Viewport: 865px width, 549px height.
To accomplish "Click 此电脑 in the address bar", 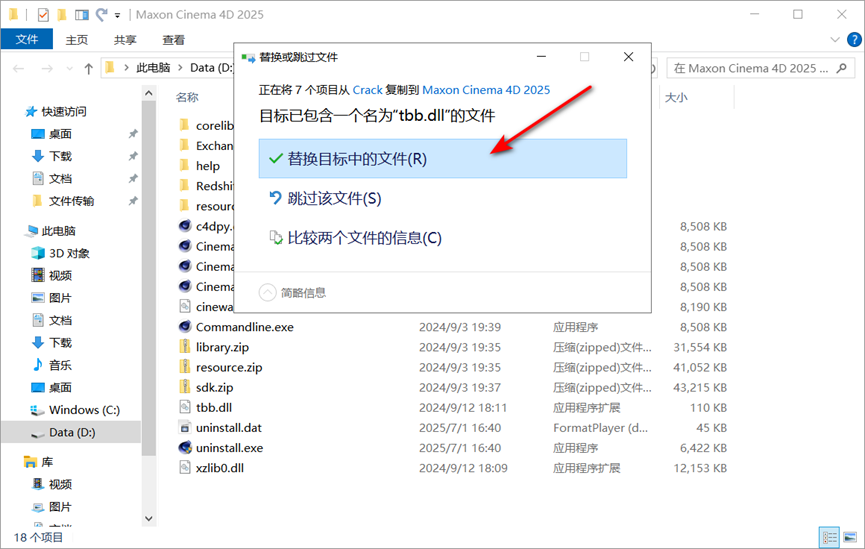I will point(153,67).
